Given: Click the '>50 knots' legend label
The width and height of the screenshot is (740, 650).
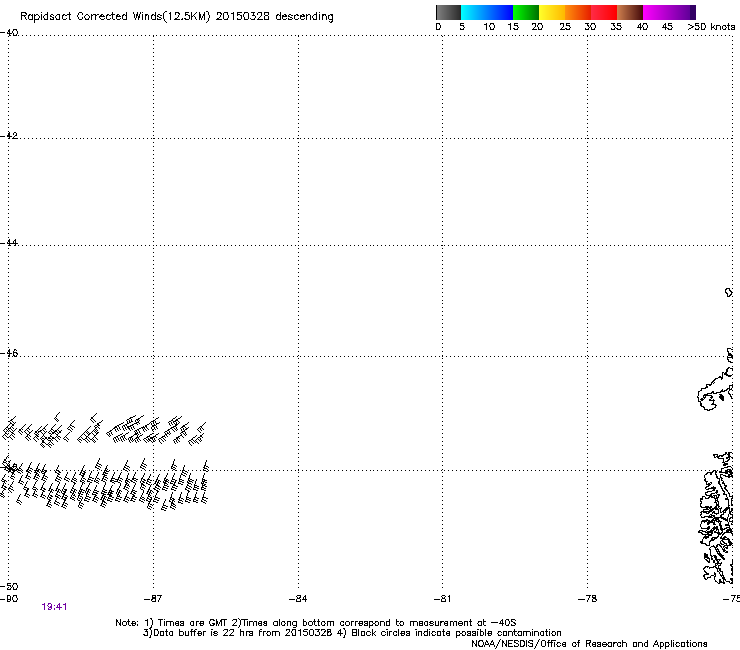Looking at the screenshot, I should point(711,27).
